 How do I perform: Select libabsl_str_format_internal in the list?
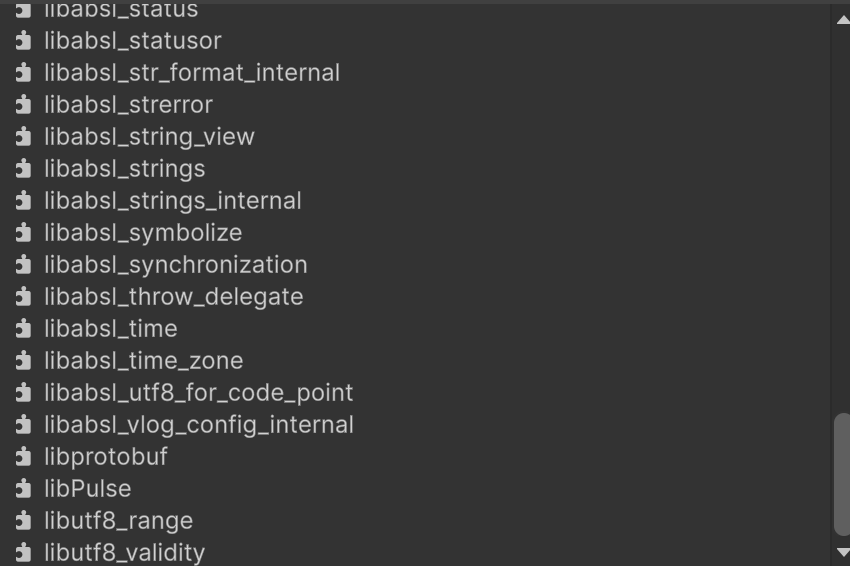pyautogui.click(x=192, y=73)
